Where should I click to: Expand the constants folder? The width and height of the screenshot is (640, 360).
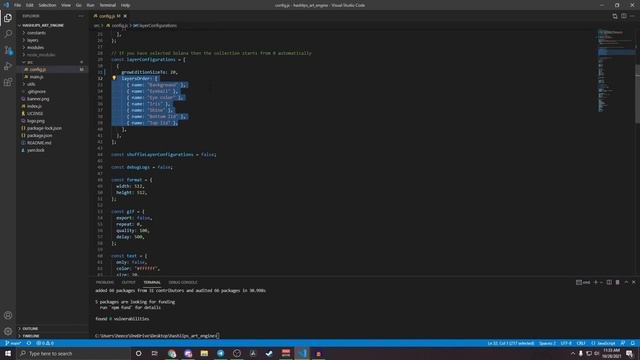tap(52, 33)
